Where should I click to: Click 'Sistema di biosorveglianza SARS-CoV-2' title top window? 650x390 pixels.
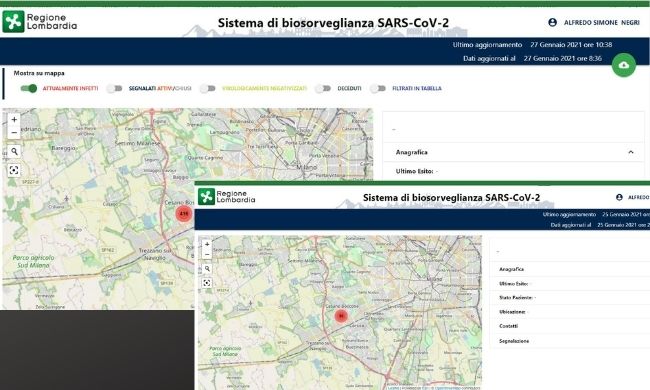tap(333, 23)
